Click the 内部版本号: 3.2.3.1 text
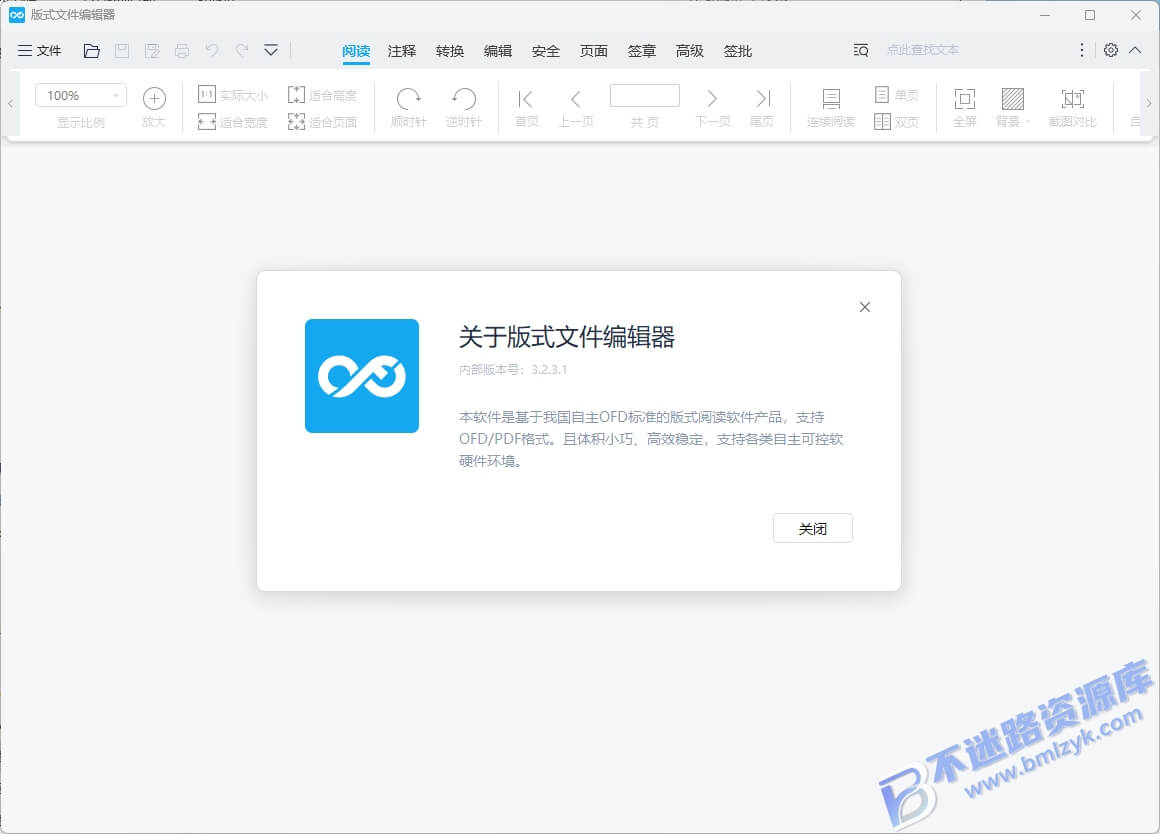 513,369
